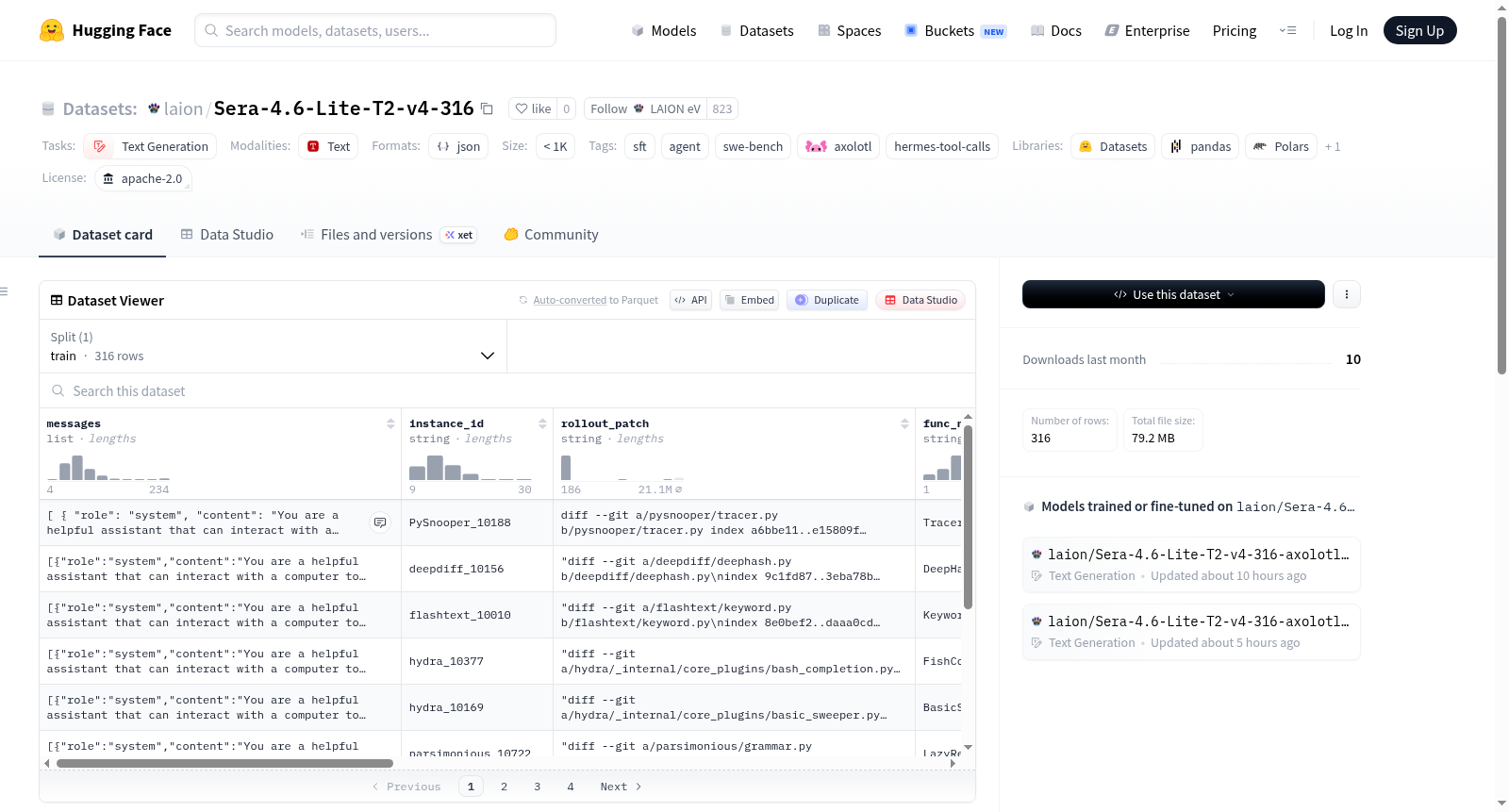Follow the LAION eV organization

tap(645, 108)
